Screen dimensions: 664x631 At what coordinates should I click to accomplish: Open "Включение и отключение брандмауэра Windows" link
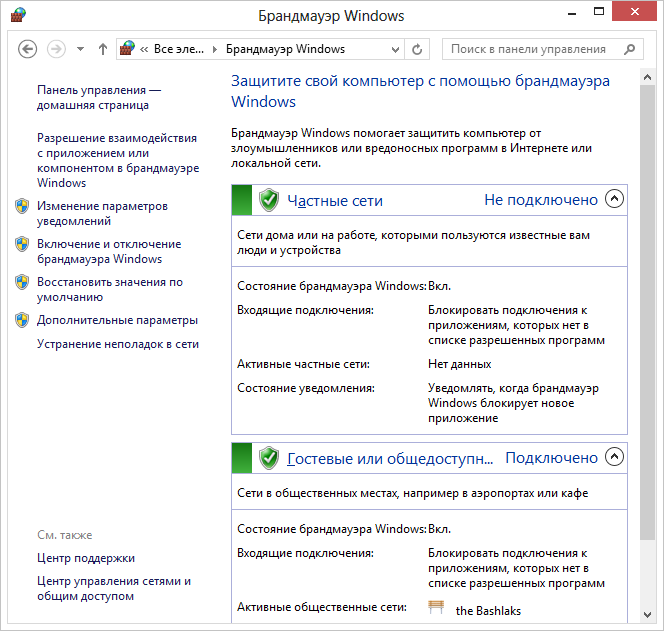coord(109,252)
